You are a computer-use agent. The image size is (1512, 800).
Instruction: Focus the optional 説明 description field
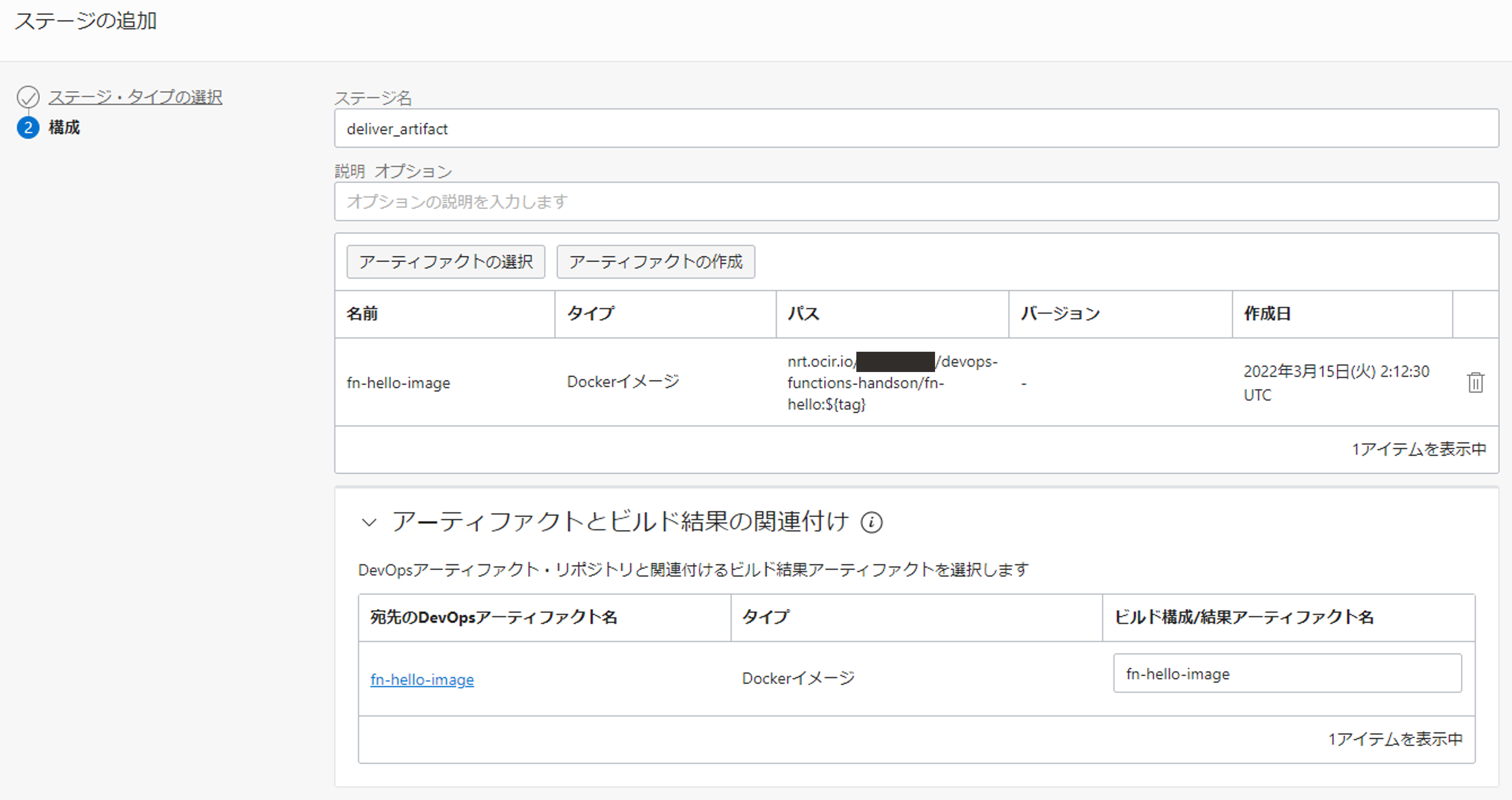[x=916, y=202]
